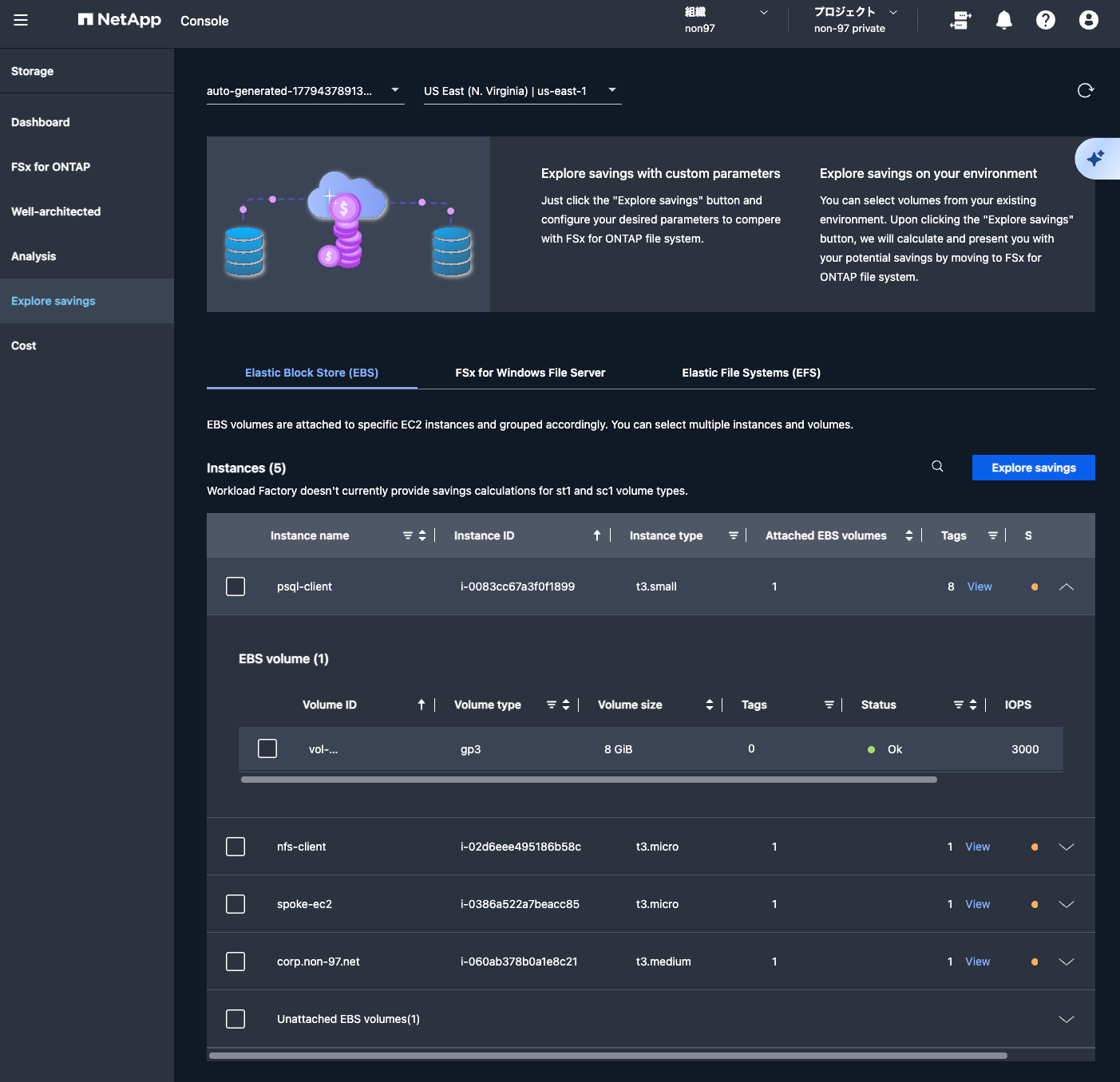The width and height of the screenshot is (1120, 1082).
Task: Check the vol-... volume row checkbox
Action: click(267, 748)
